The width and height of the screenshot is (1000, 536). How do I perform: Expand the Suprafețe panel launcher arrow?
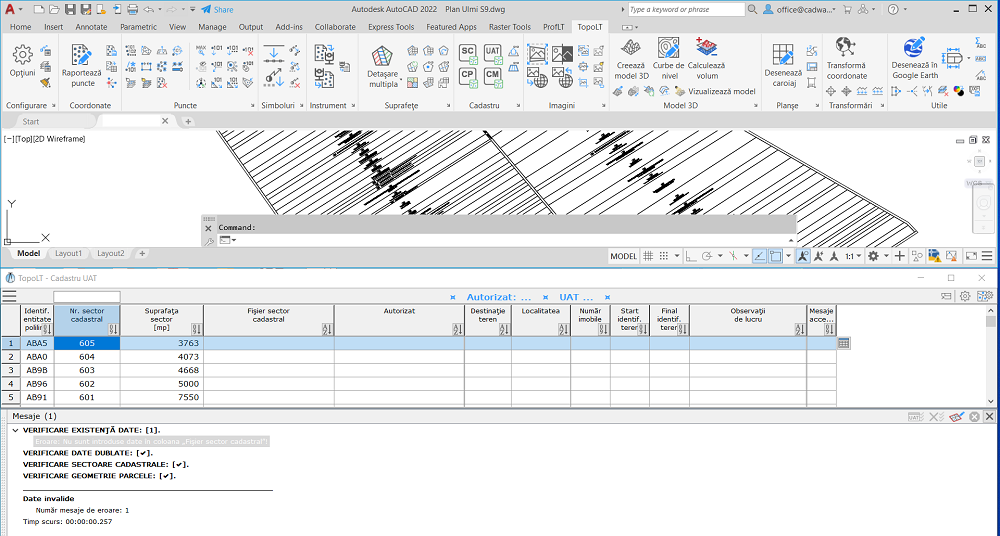pos(448,106)
